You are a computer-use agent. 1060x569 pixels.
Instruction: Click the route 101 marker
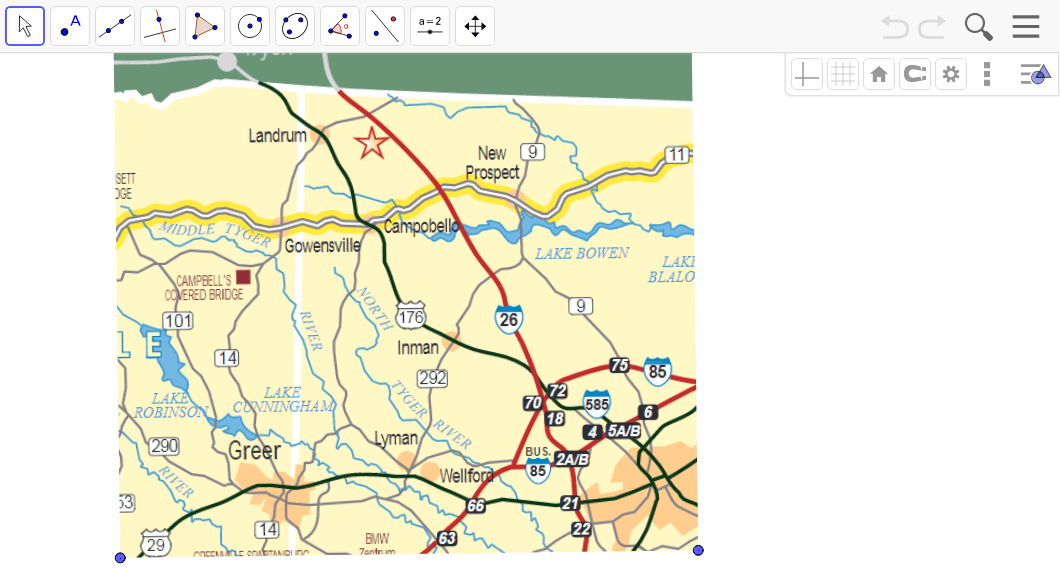[178, 321]
